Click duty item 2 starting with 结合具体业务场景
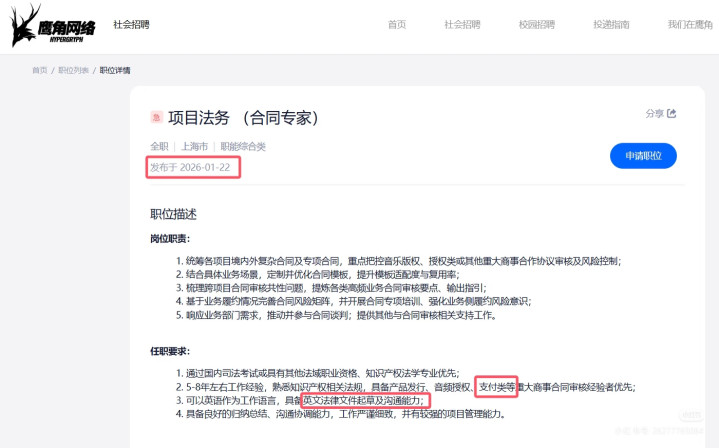This screenshot has height=448, width=719. point(317,274)
